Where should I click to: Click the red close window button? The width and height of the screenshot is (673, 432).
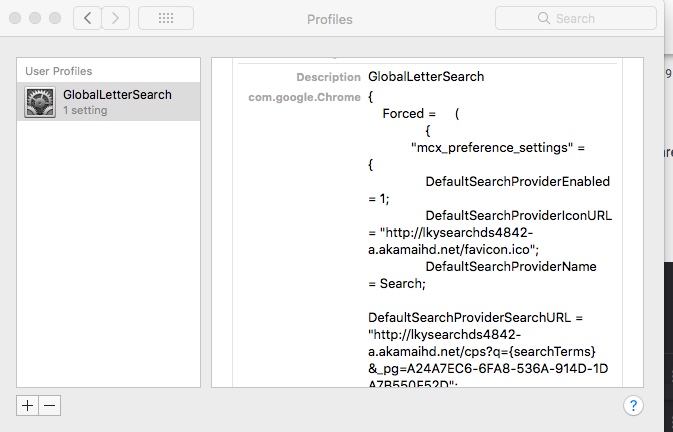15,18
